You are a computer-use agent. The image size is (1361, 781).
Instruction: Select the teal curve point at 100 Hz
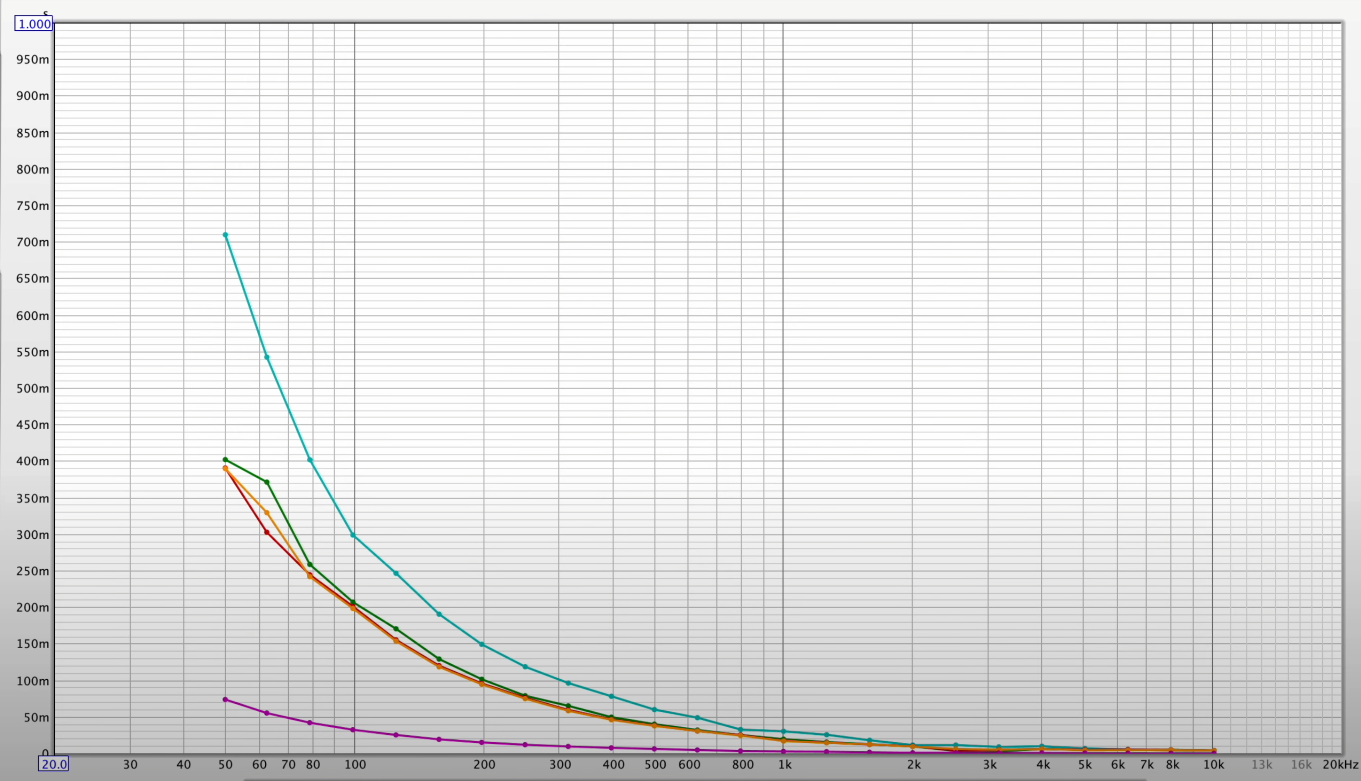click(353, 535)
